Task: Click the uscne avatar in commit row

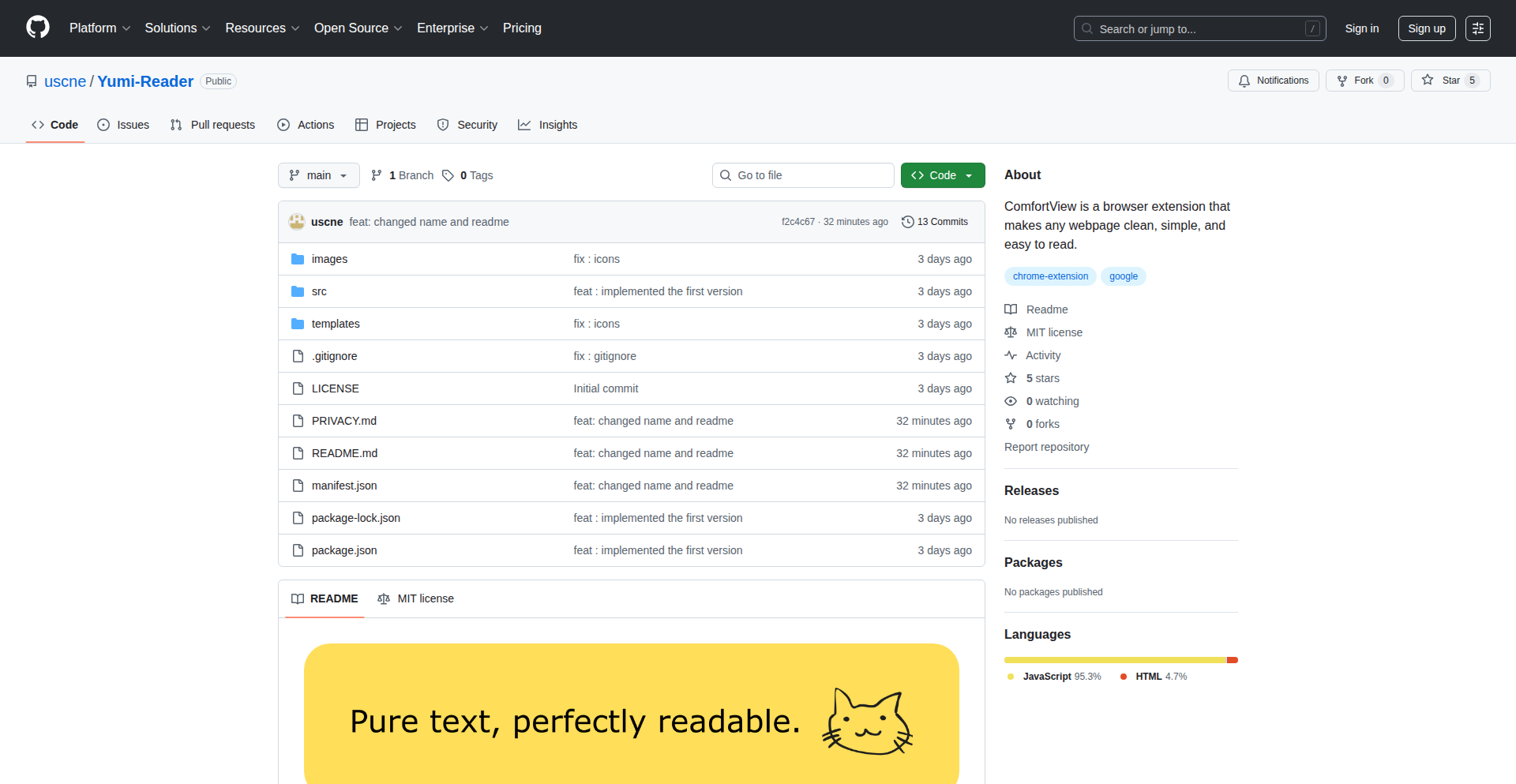Action: click(297, 222)
